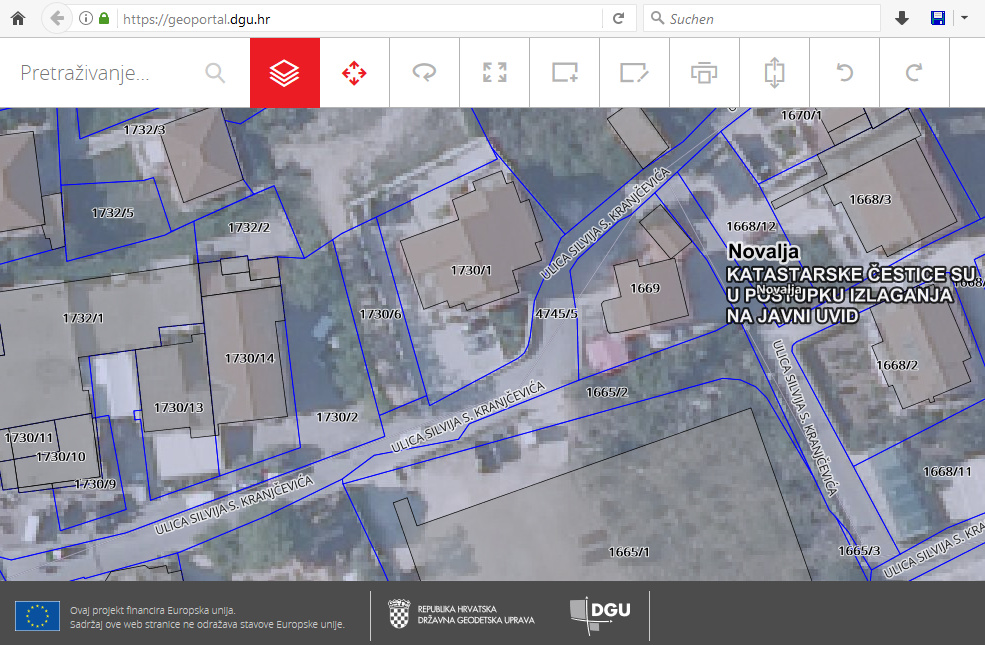Redo the last map action

[914, 73]
